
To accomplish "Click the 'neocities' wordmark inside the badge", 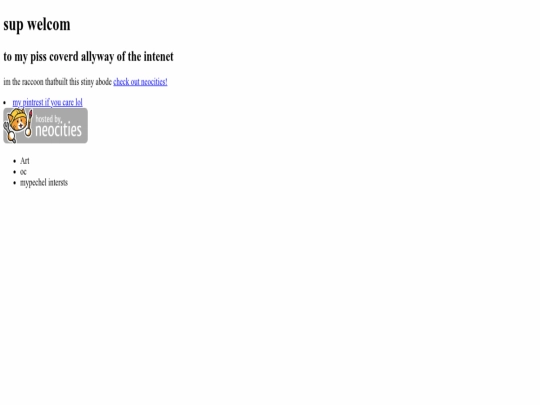I will 59,130.
